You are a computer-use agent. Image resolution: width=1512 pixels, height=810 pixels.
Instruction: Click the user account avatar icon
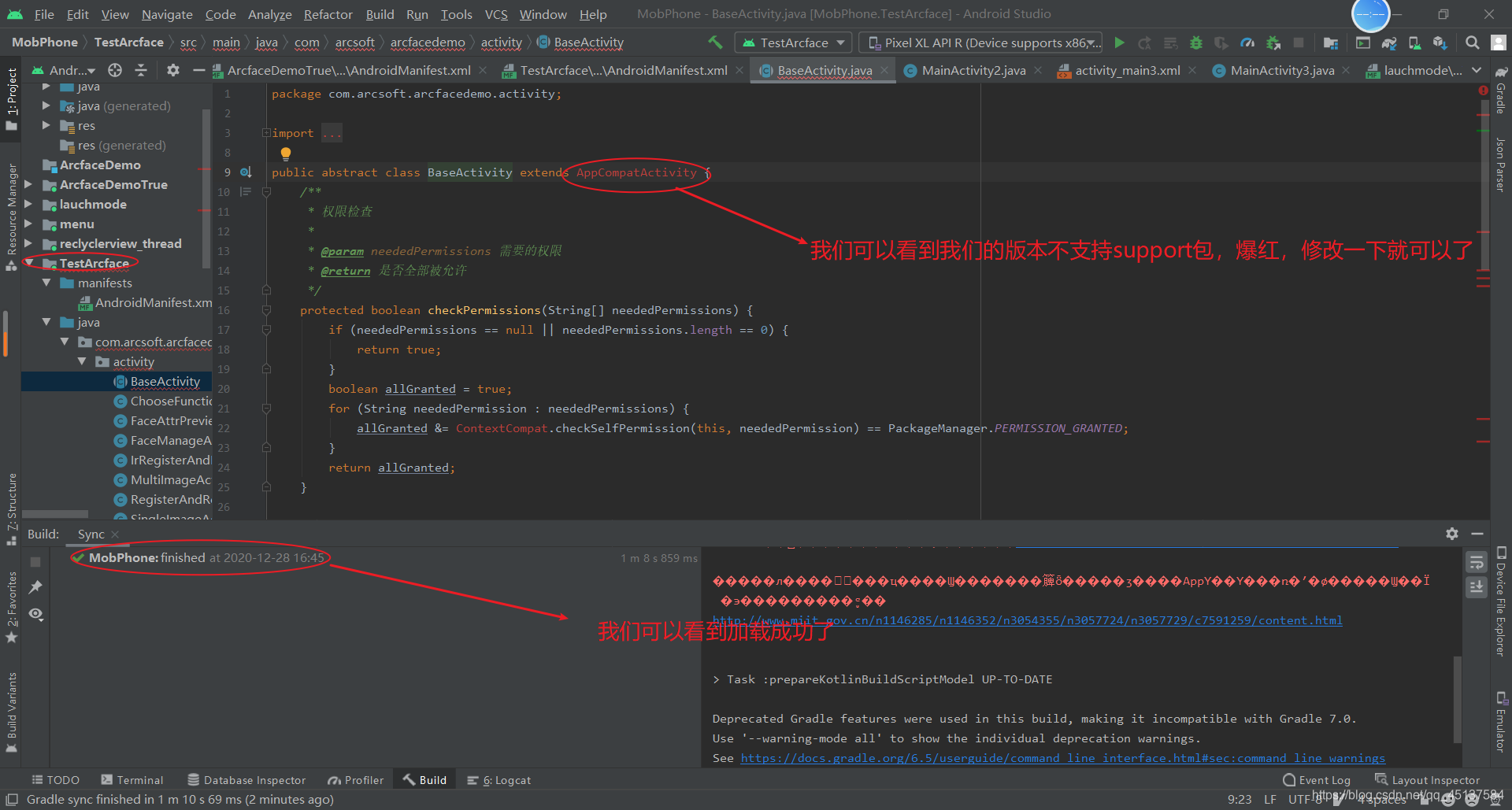coord(1499,43)
